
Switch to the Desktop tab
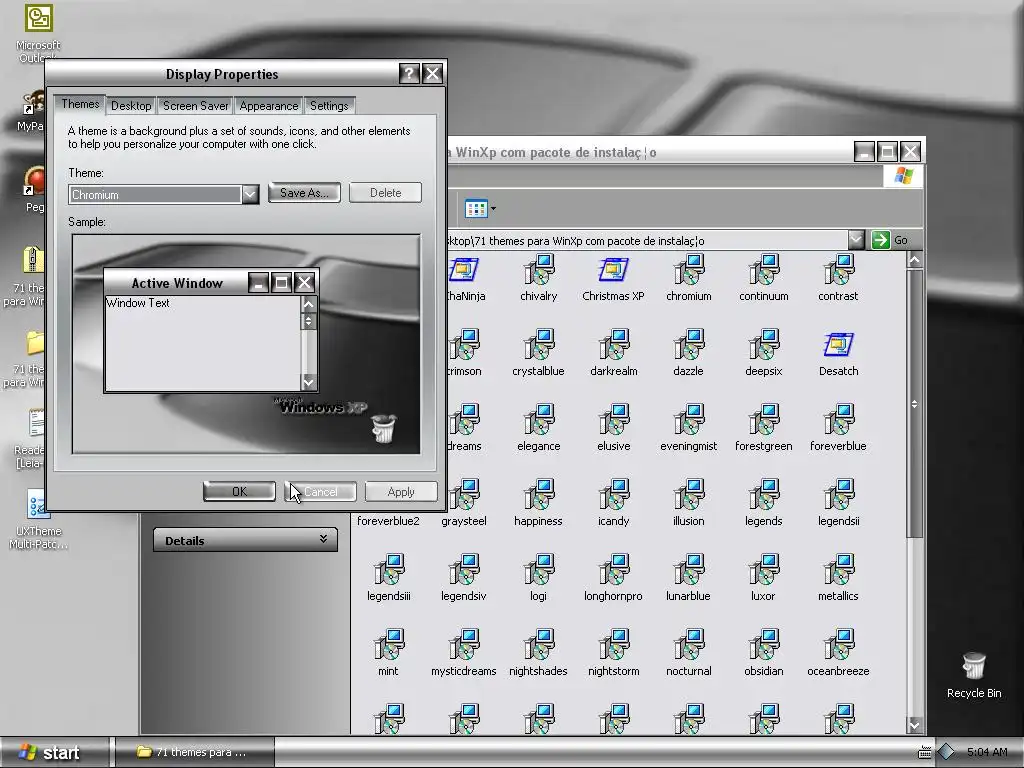(131, 106)
